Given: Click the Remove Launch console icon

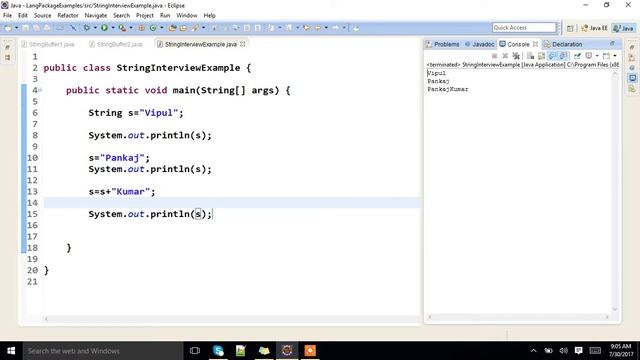Looking at the screenshot, I should point(505,56).
